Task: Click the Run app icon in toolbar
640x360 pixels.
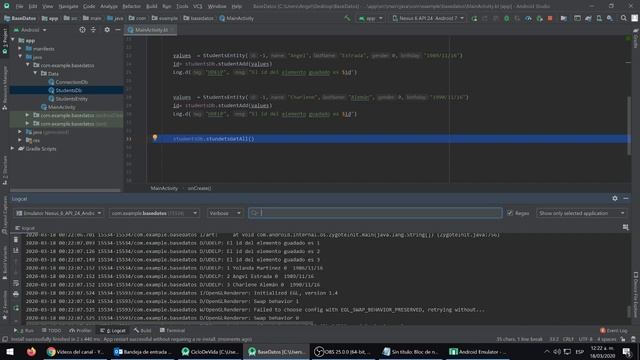Action: pyautogui.click(x=474, y=18)
